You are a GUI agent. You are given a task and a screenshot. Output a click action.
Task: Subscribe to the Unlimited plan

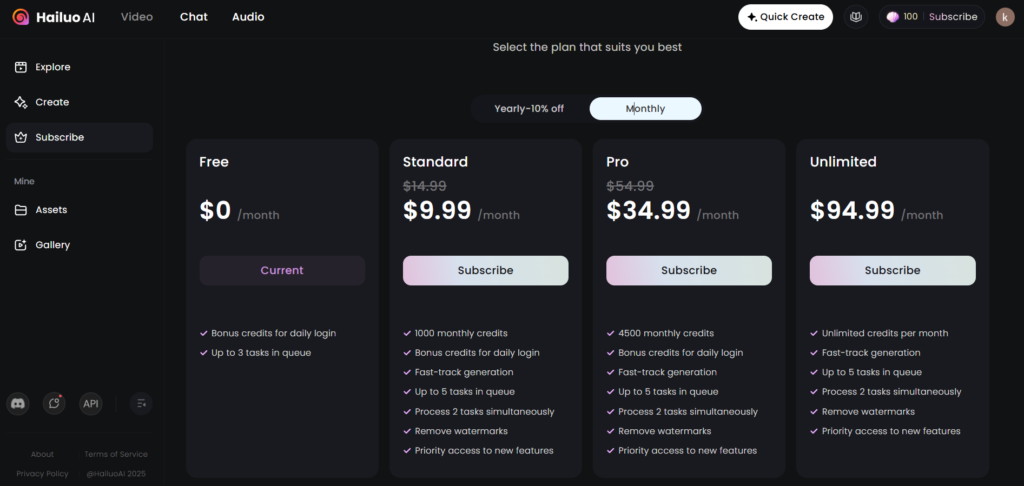[x=893, y=270]
